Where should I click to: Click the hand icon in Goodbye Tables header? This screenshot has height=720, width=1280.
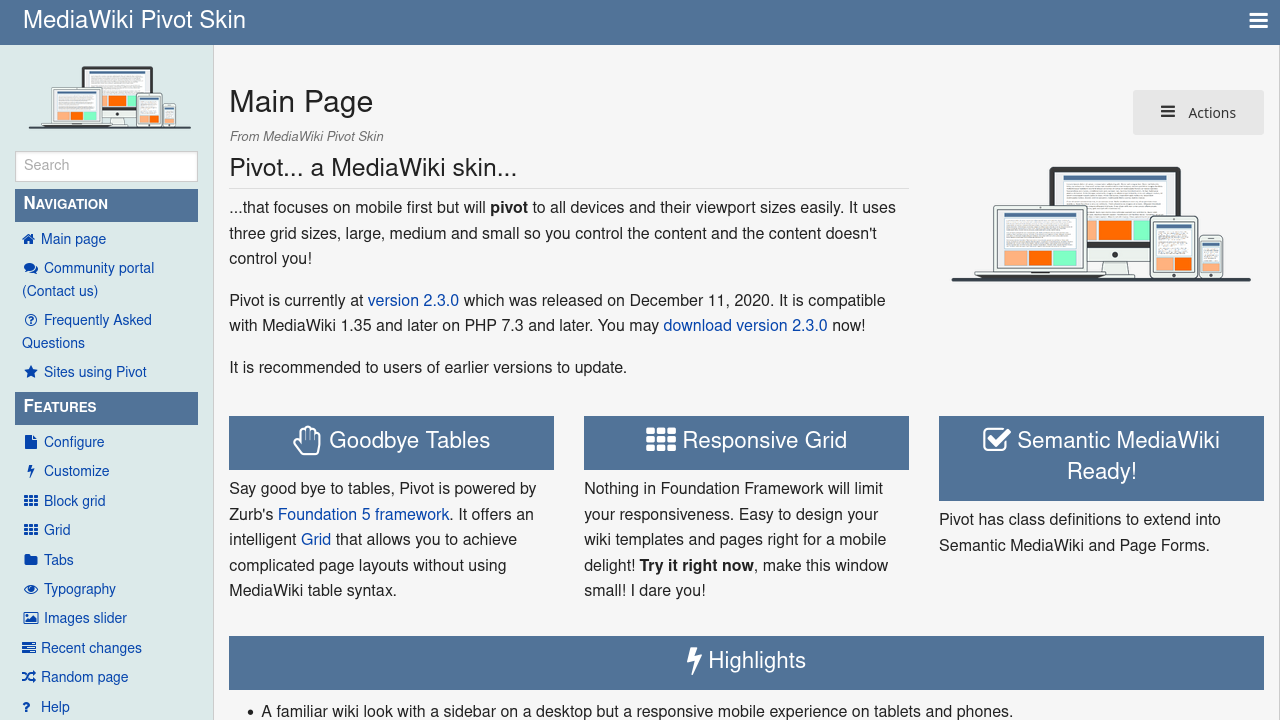coord(307,440)
